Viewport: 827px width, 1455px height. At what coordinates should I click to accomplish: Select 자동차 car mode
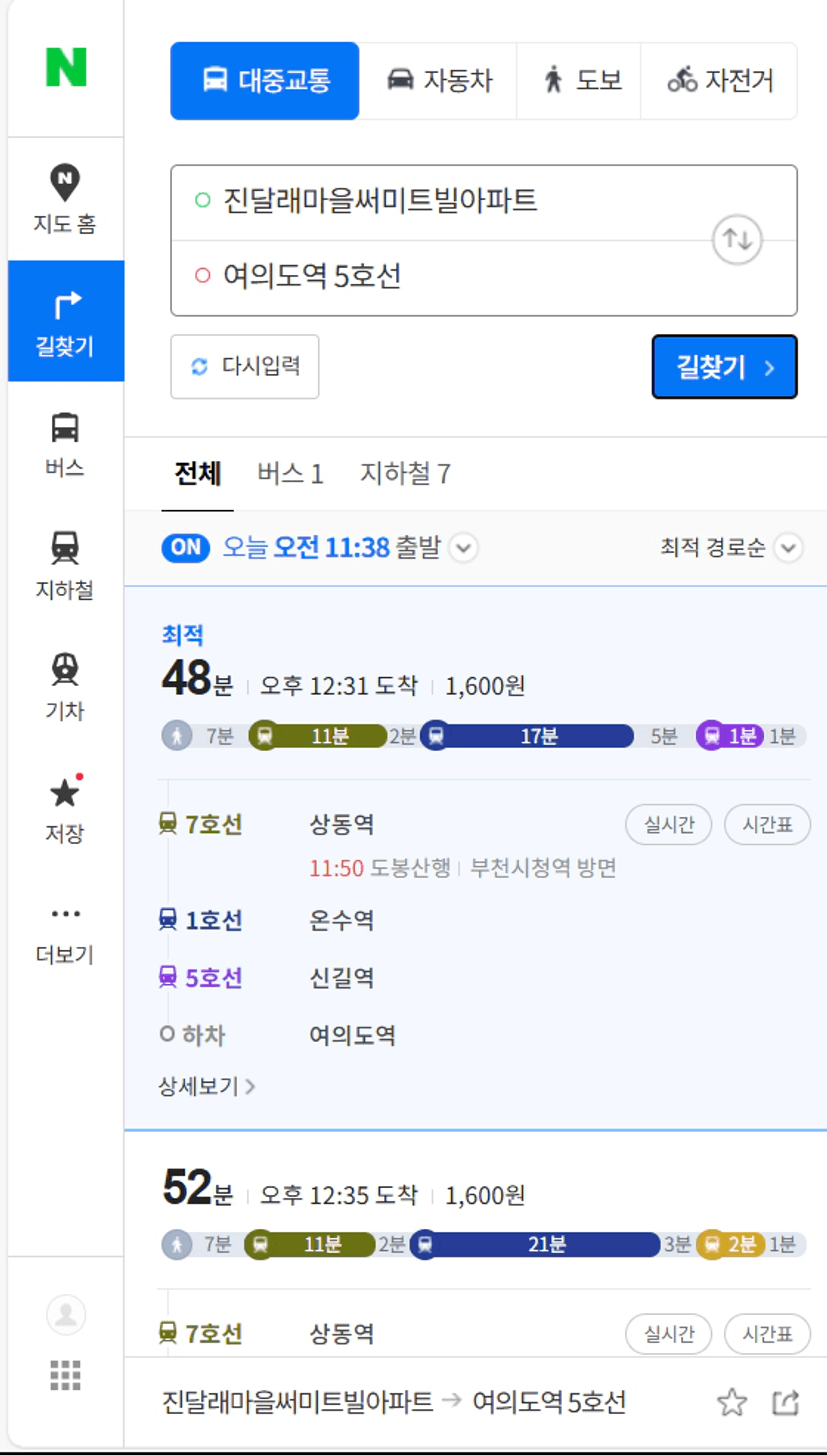tap(438, 81)
